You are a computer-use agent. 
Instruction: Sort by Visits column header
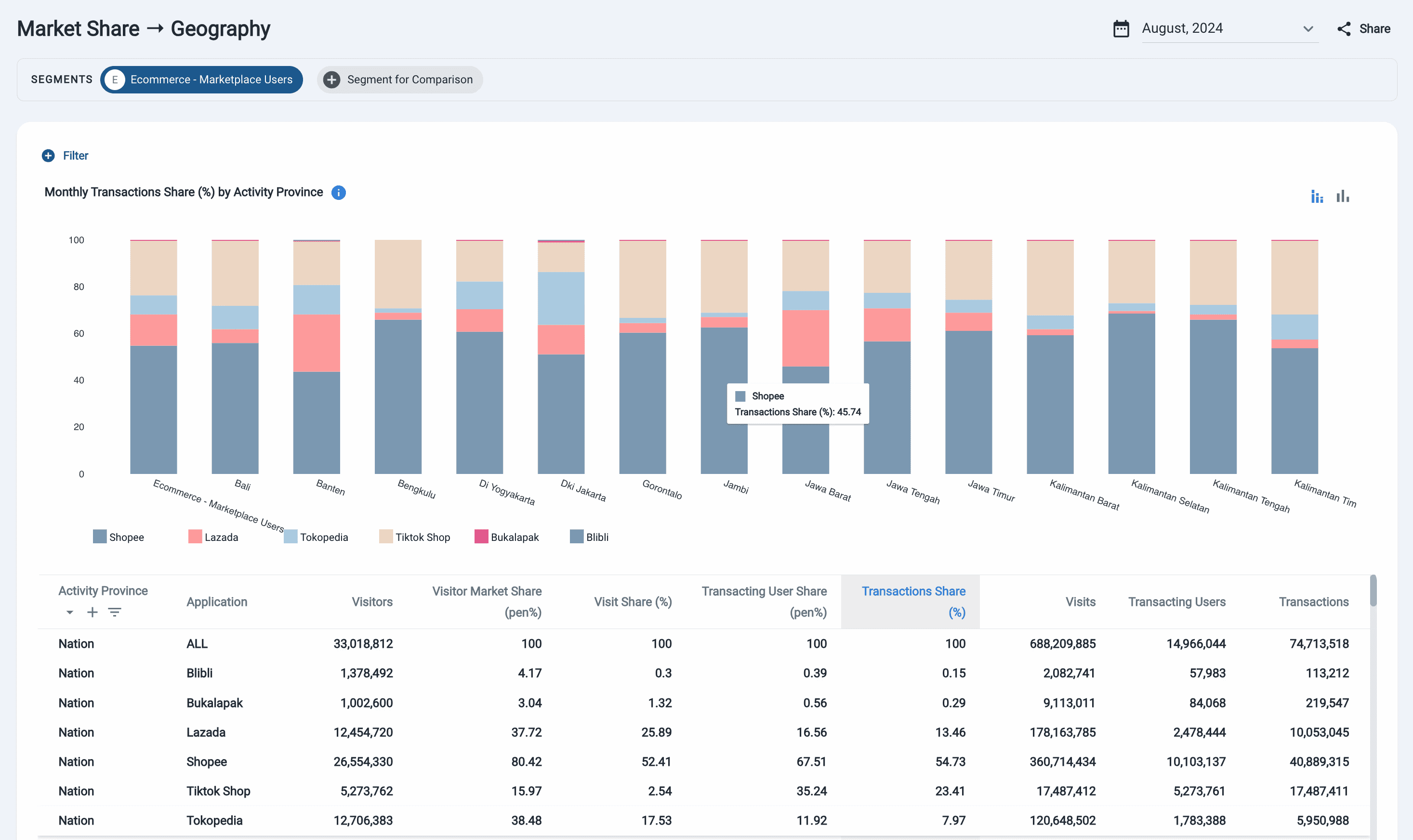(x=1081, y=602)
